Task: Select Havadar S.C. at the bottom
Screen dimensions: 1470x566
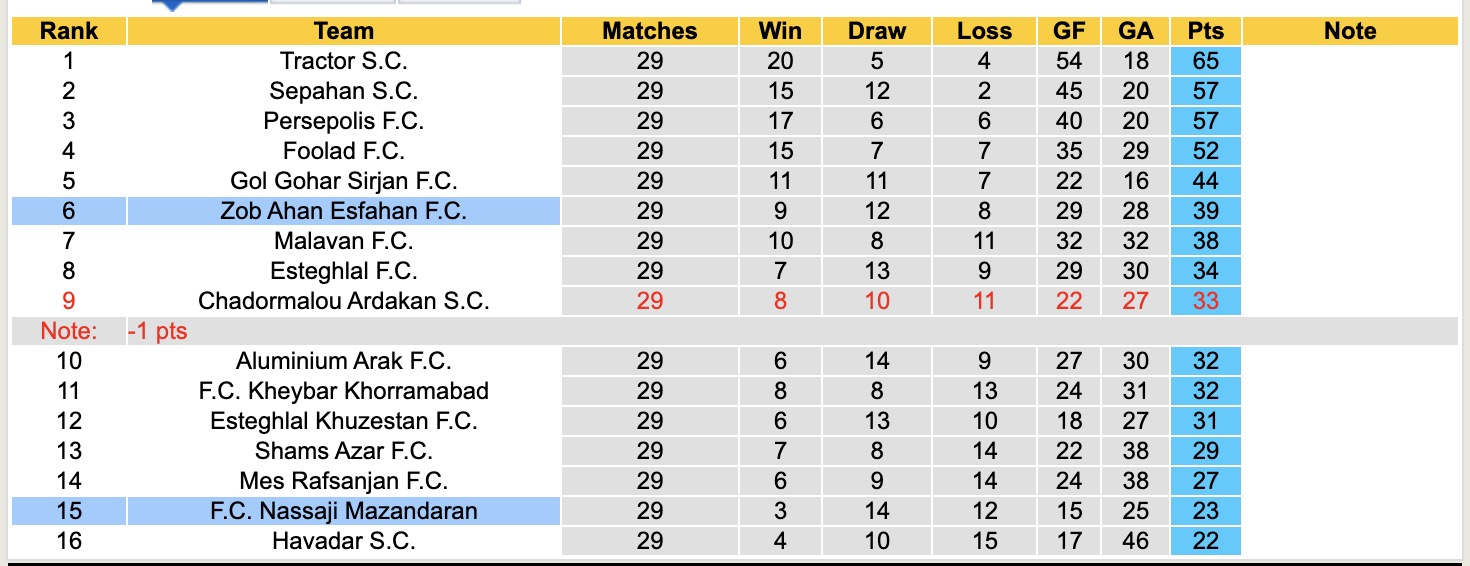Action: 343,541
